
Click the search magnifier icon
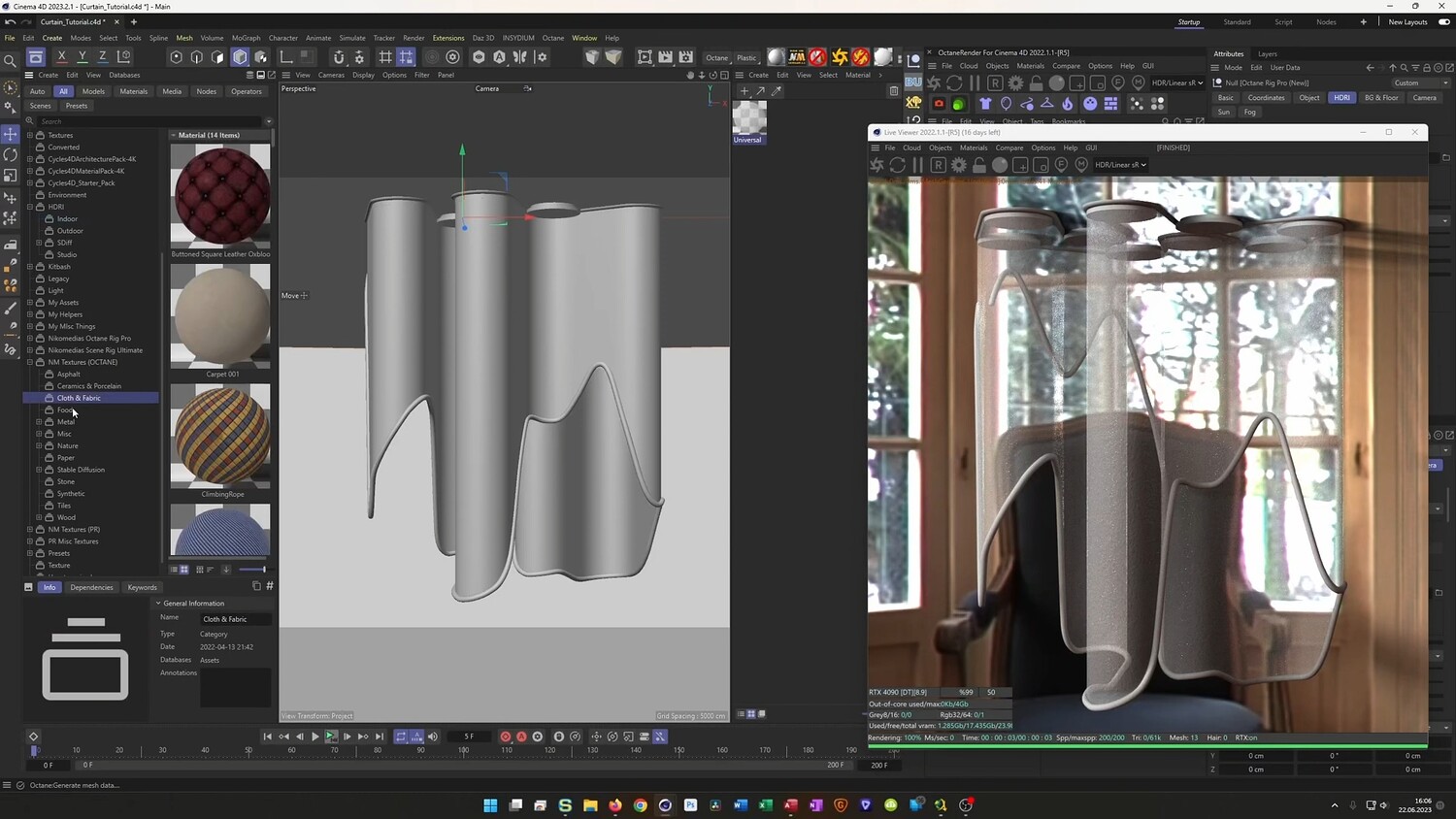pyautogui.click(x=11, y=61)
